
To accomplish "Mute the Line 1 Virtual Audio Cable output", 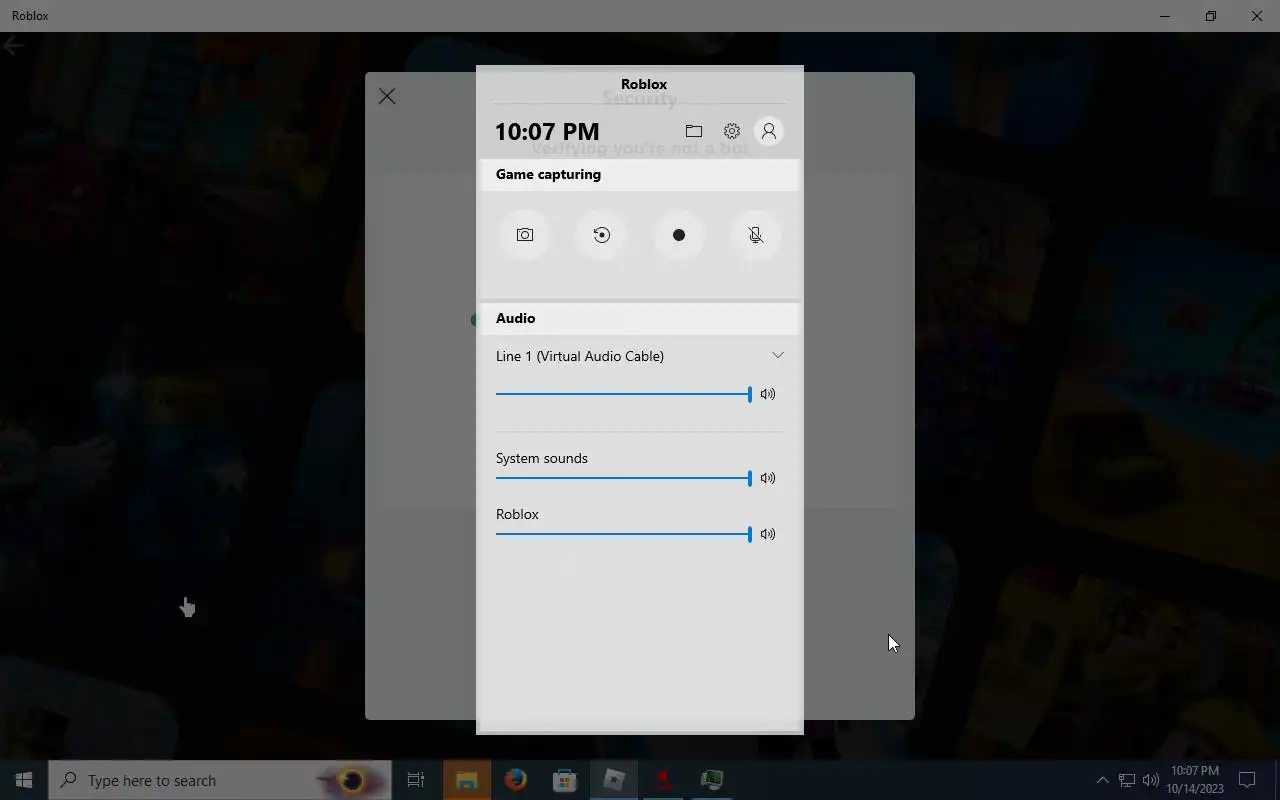I will 768,394.
